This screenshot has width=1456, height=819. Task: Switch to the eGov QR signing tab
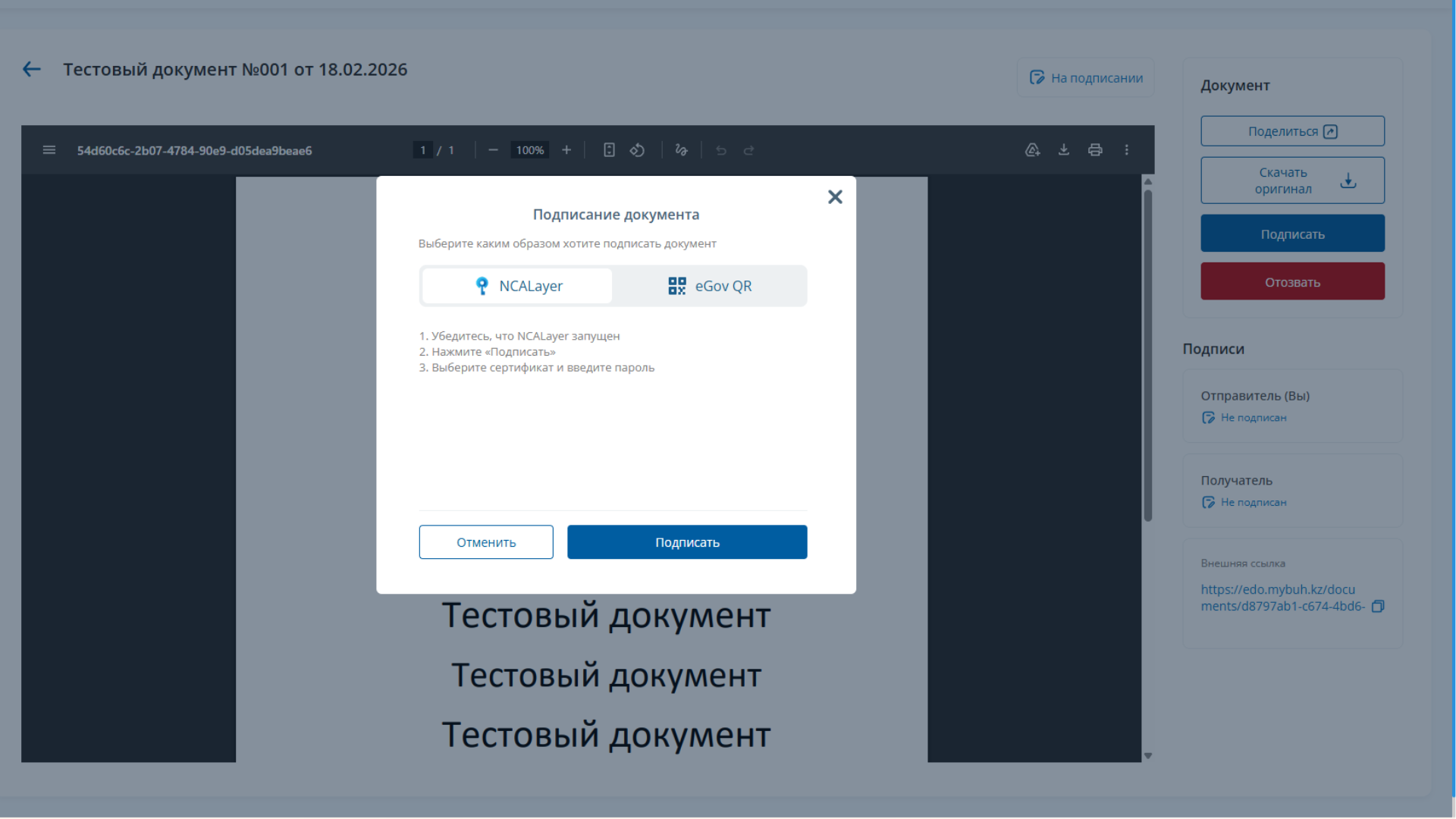tap(710, 286)
